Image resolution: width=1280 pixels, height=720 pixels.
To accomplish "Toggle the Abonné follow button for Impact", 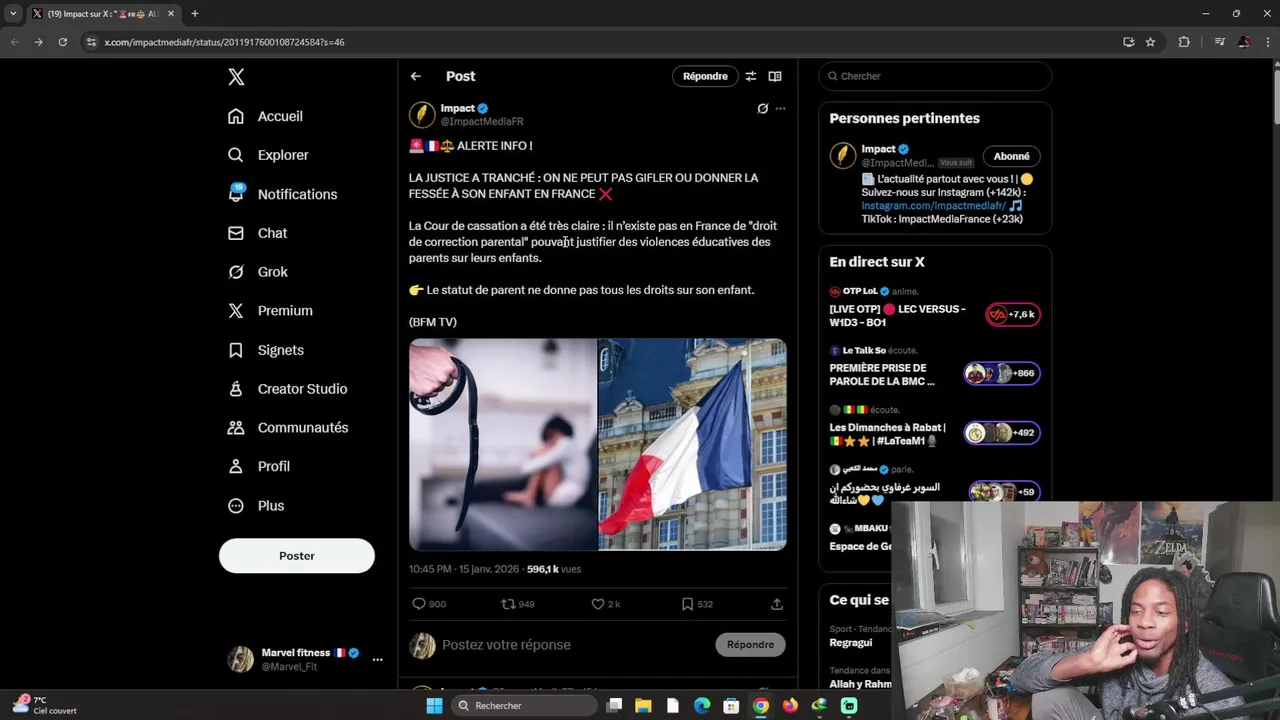I will (x=1012, y=156).
